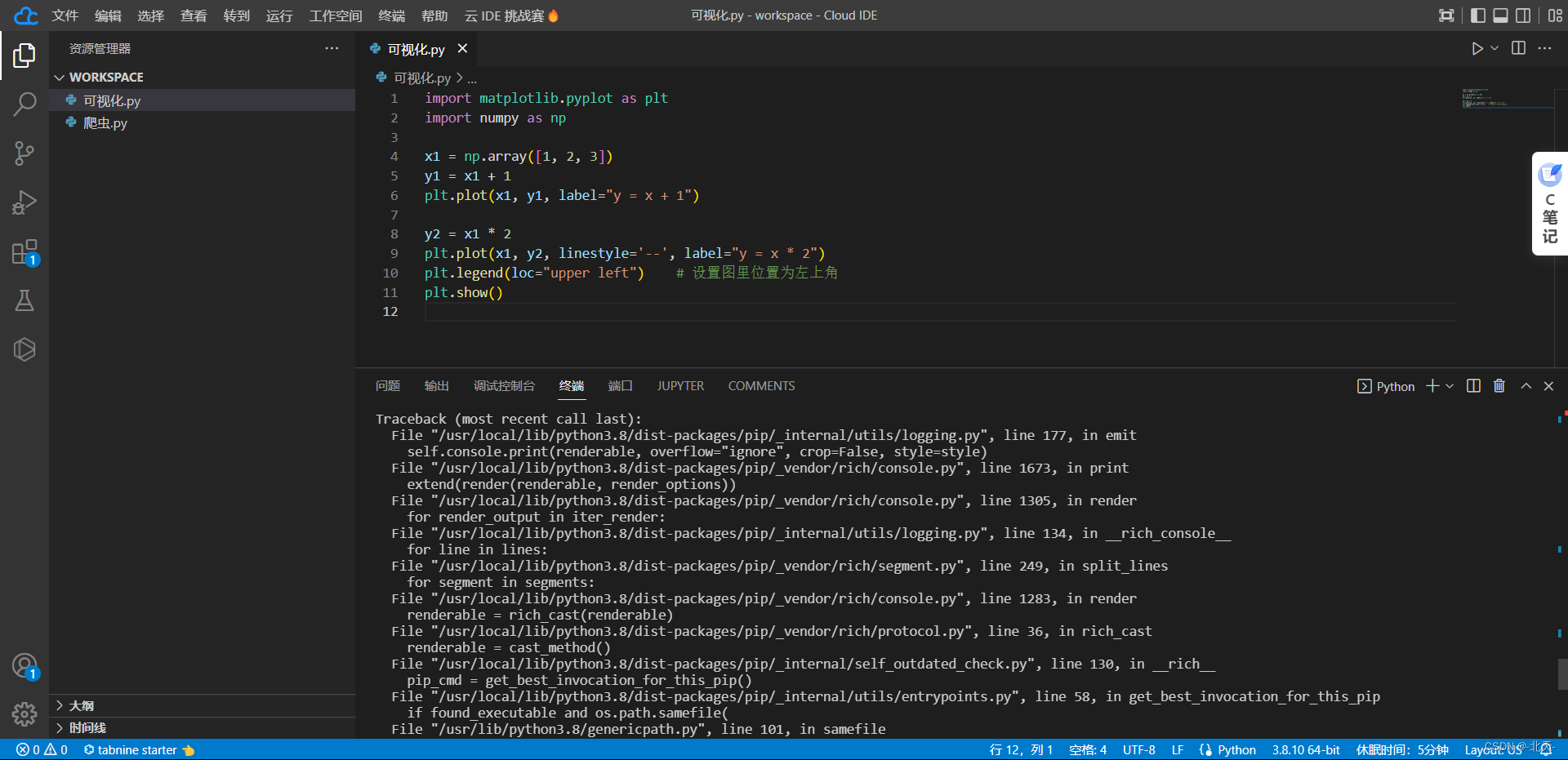Open the customize layout control
This screenshot has width=1568, height=760.
1555,16
